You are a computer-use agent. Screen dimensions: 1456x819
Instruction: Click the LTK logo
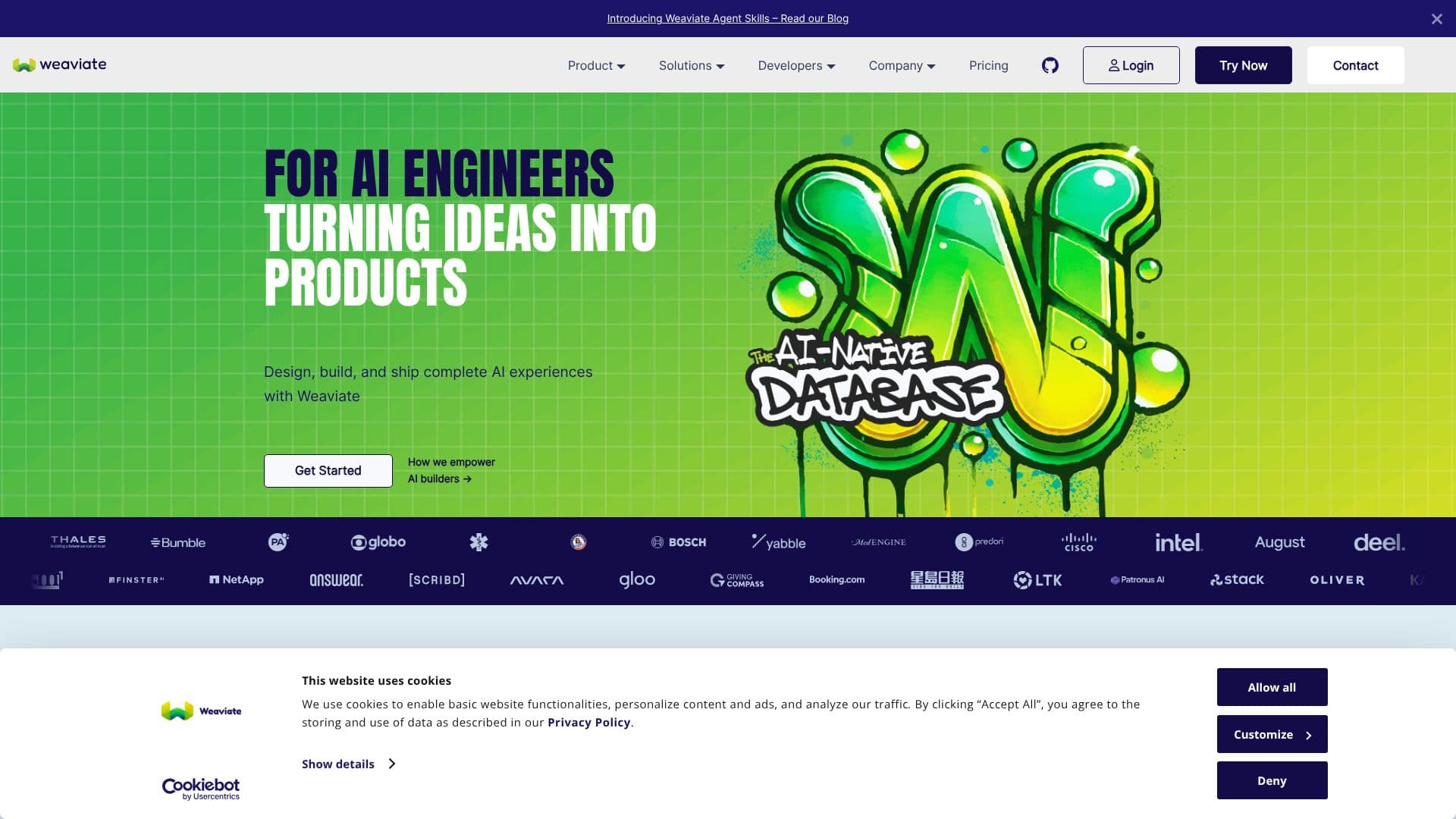pos(1037,580)
